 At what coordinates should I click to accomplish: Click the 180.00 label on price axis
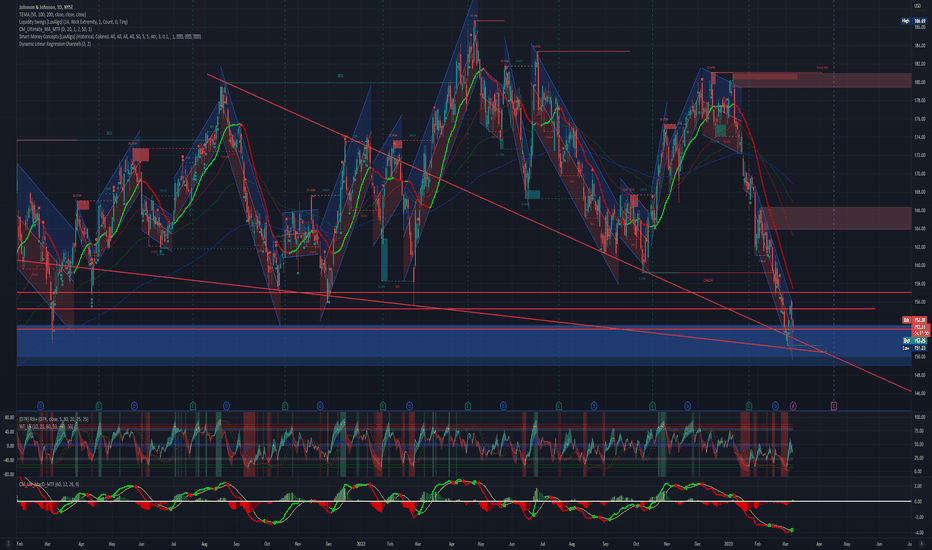click(920, 83)
